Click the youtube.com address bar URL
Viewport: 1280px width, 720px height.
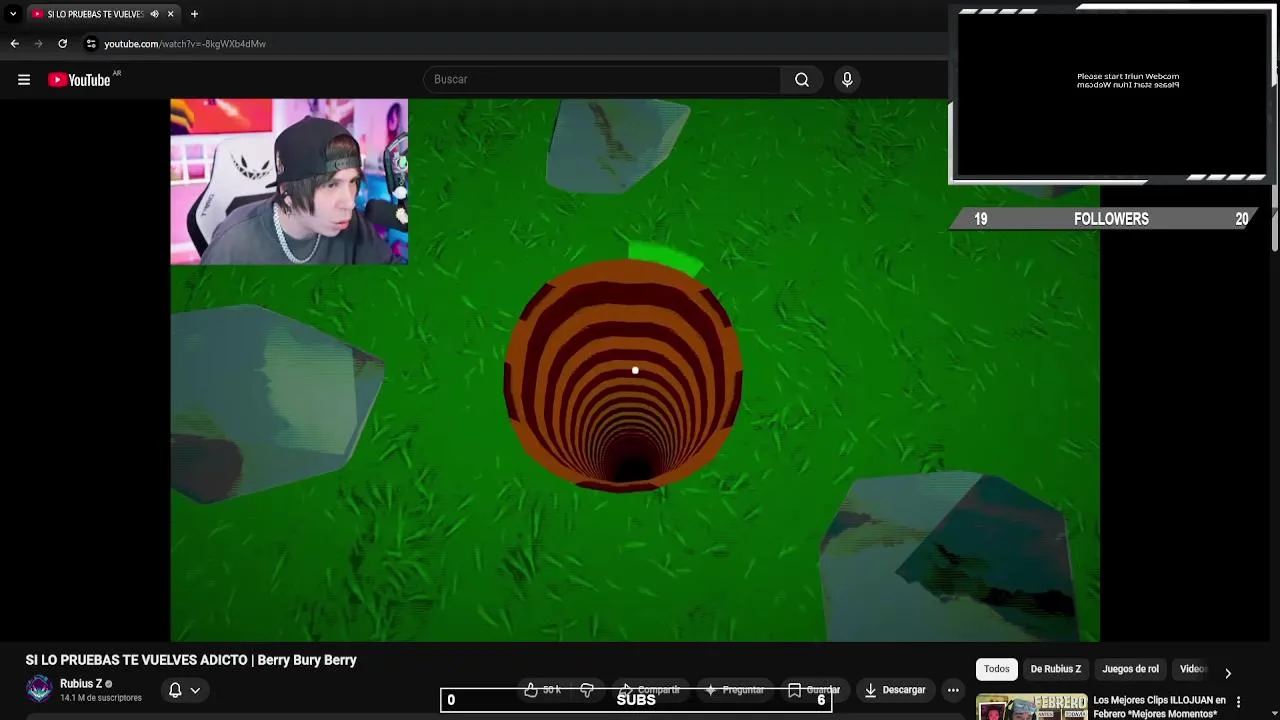(185, 44)
